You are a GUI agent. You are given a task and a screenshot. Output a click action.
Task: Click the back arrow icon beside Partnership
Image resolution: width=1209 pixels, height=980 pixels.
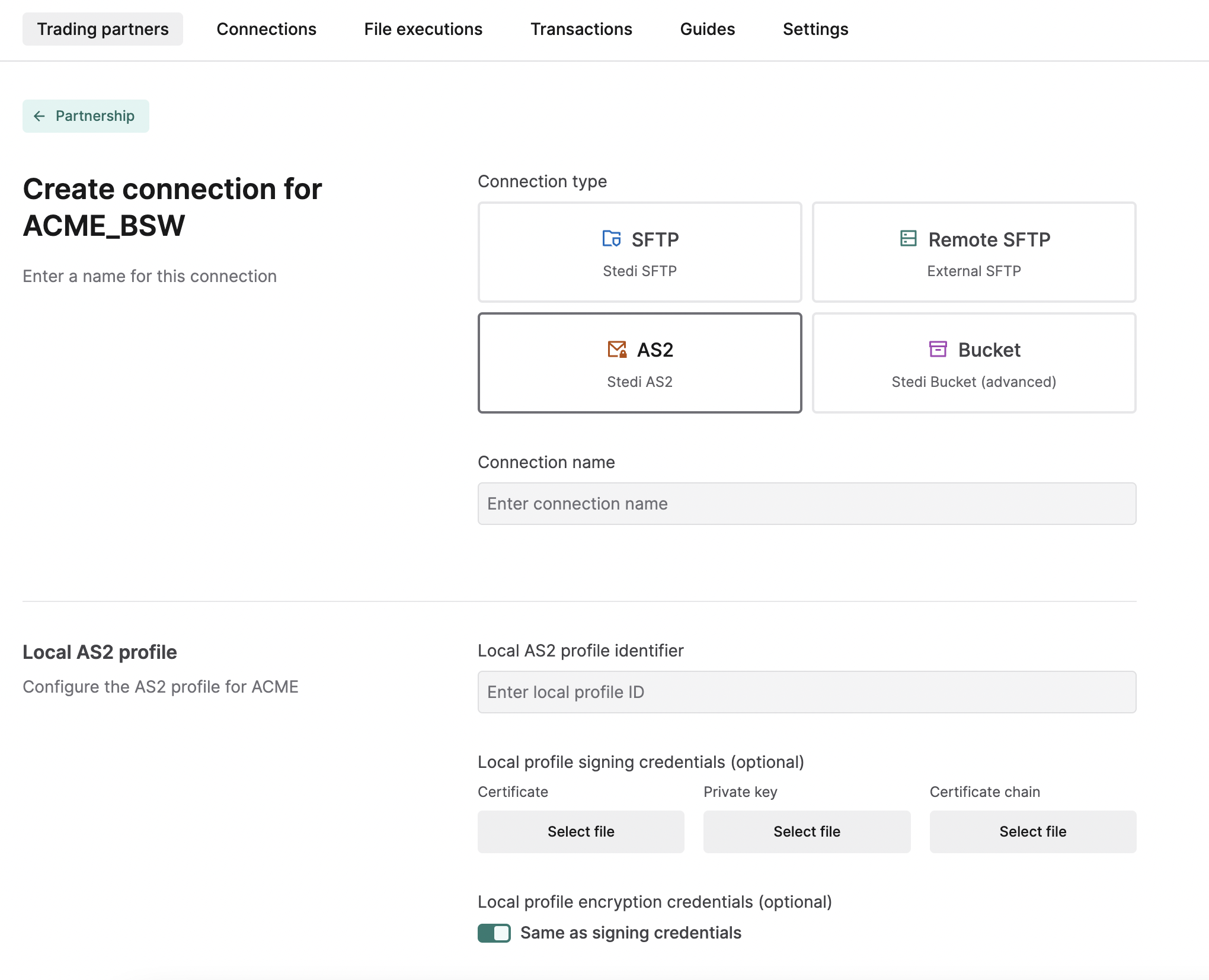[39, 116]
